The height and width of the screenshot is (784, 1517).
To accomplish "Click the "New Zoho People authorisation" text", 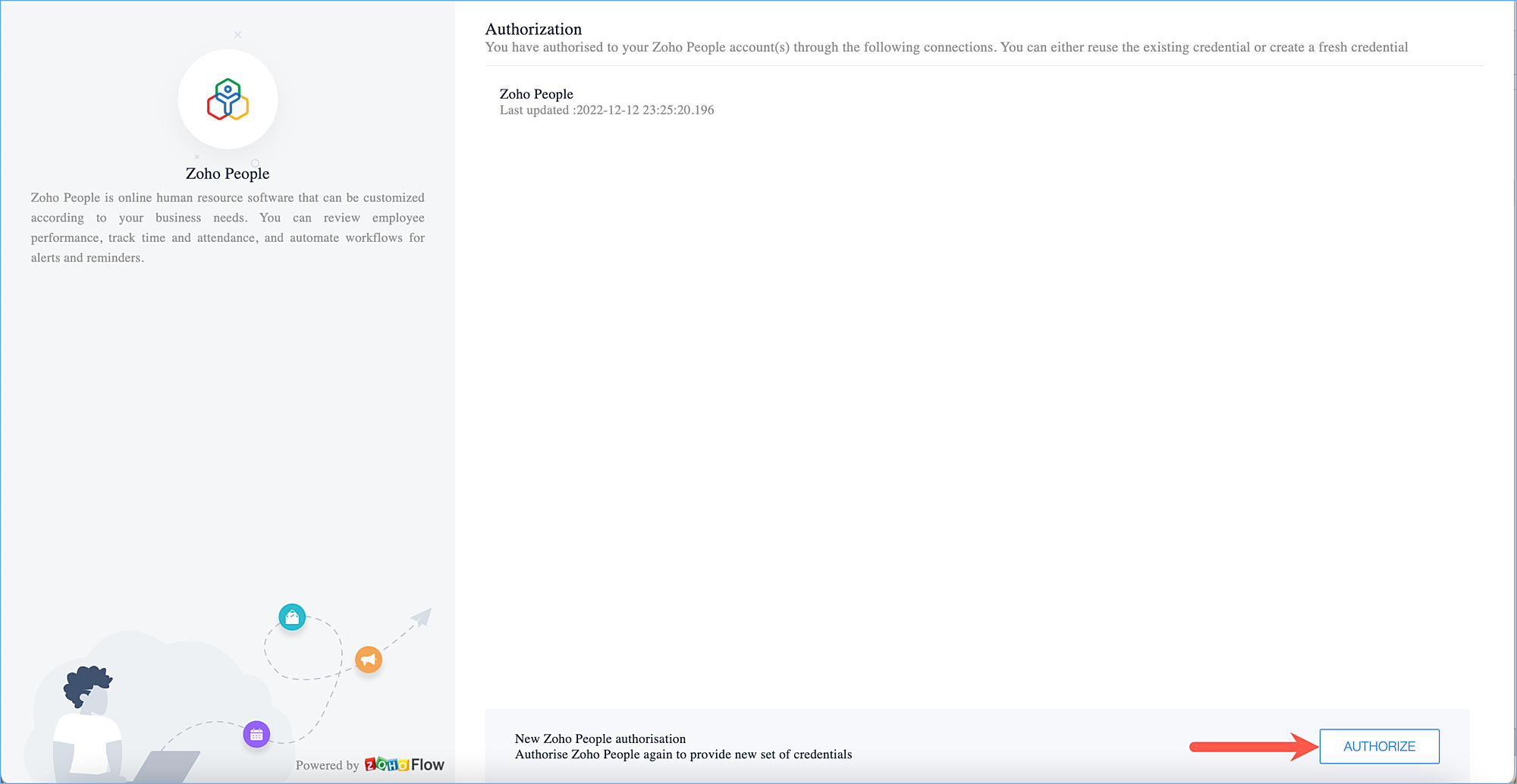I will pos(600,739).
